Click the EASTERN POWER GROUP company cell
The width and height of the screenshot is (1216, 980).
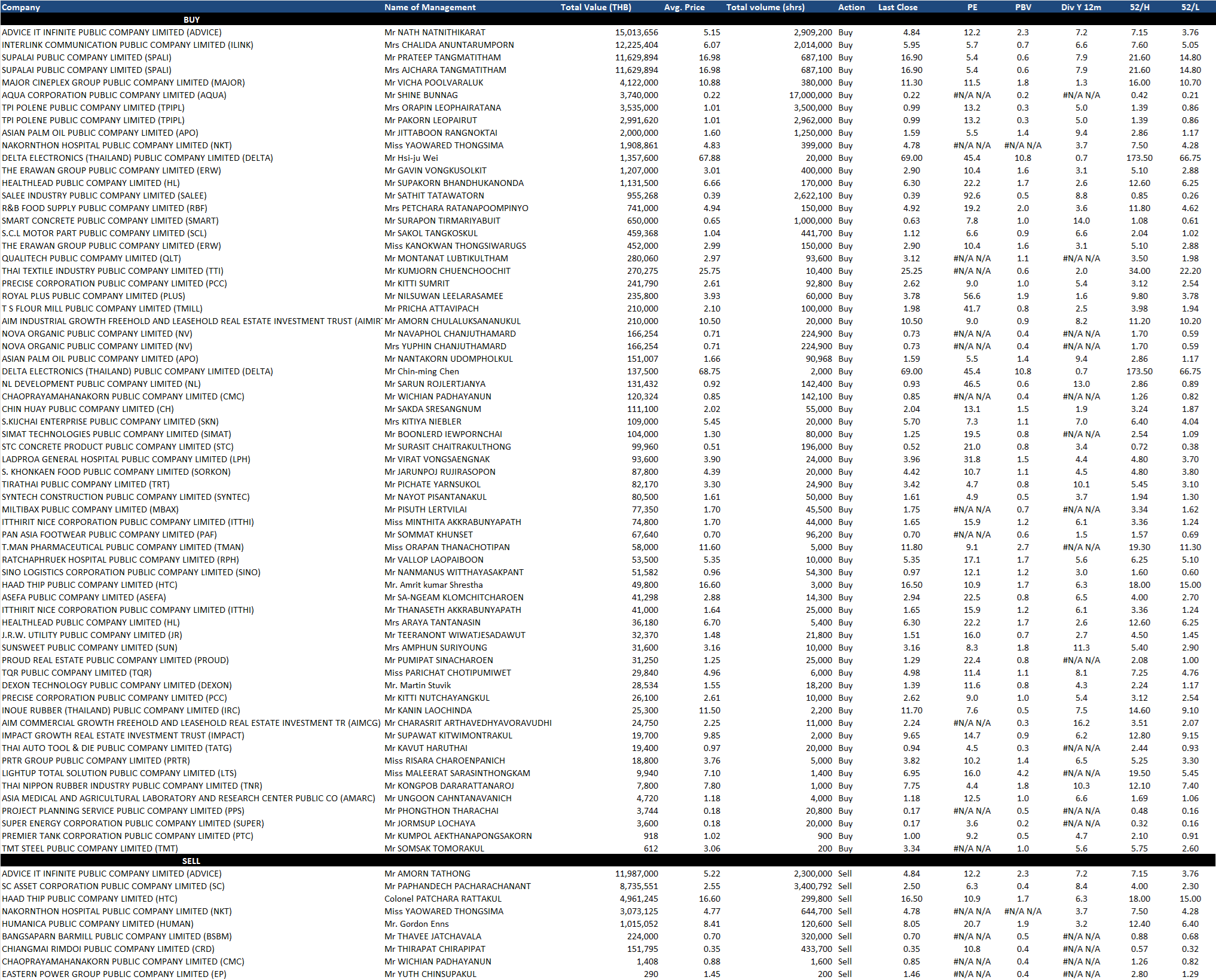(114, 974)
